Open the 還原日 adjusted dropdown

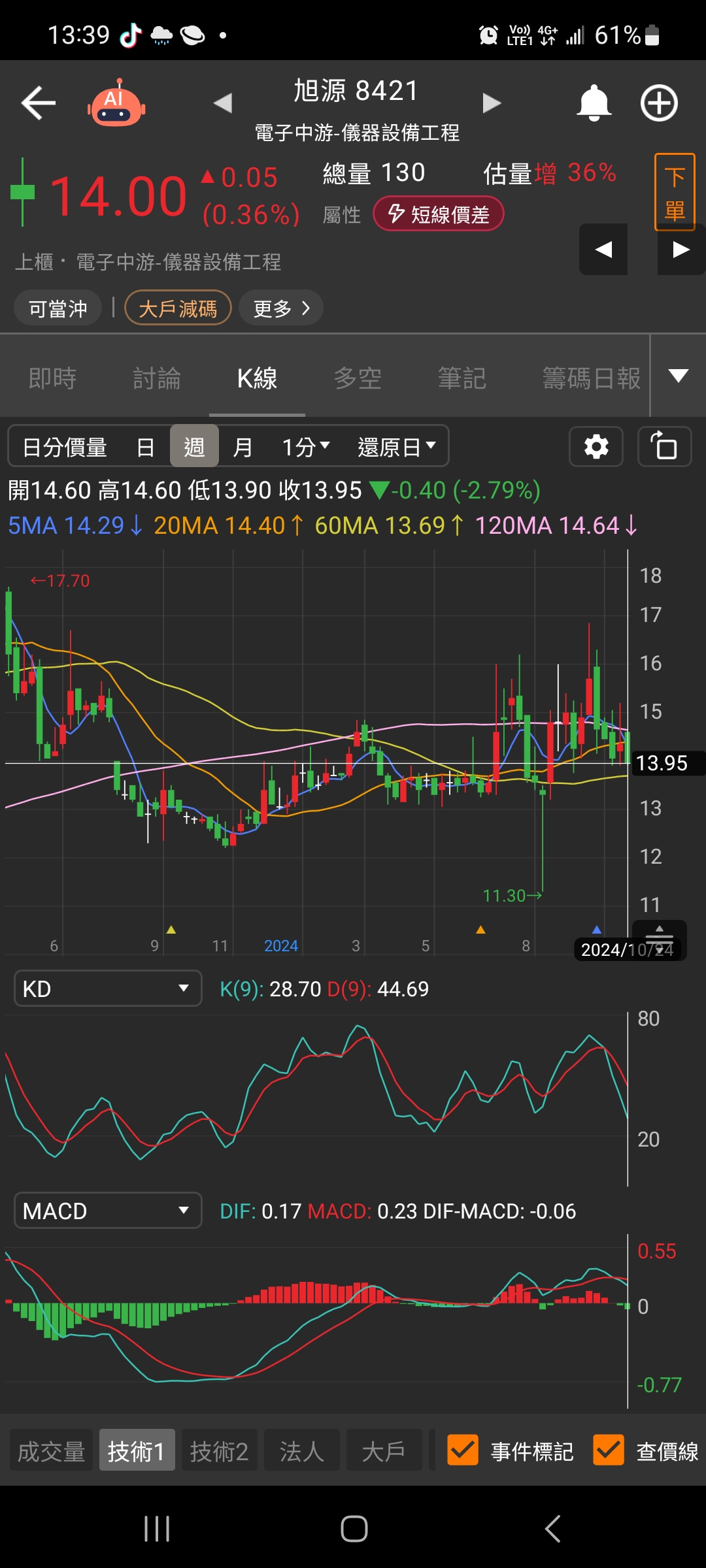[397, 447]
